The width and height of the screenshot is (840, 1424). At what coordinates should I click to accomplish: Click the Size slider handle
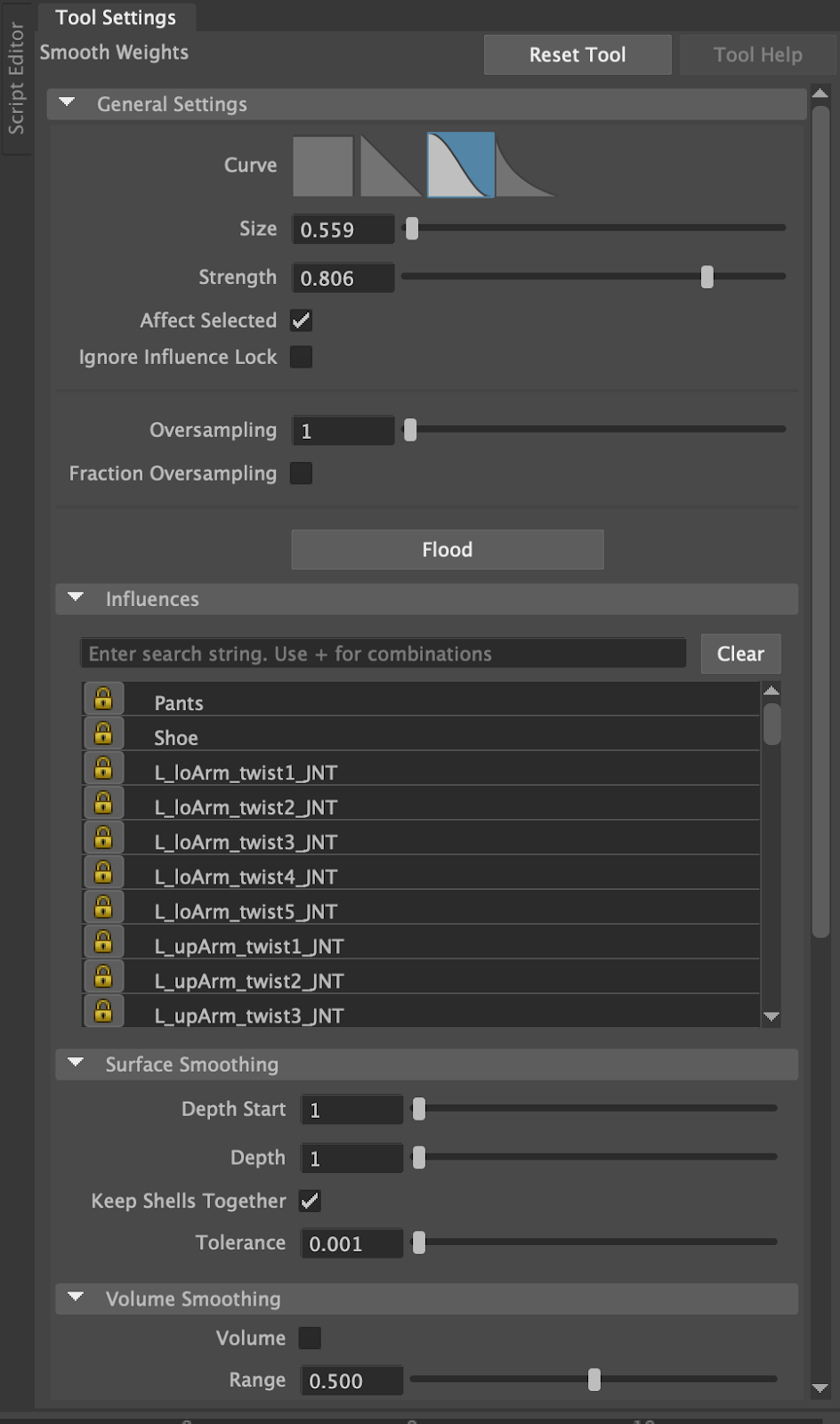point(412,229)
